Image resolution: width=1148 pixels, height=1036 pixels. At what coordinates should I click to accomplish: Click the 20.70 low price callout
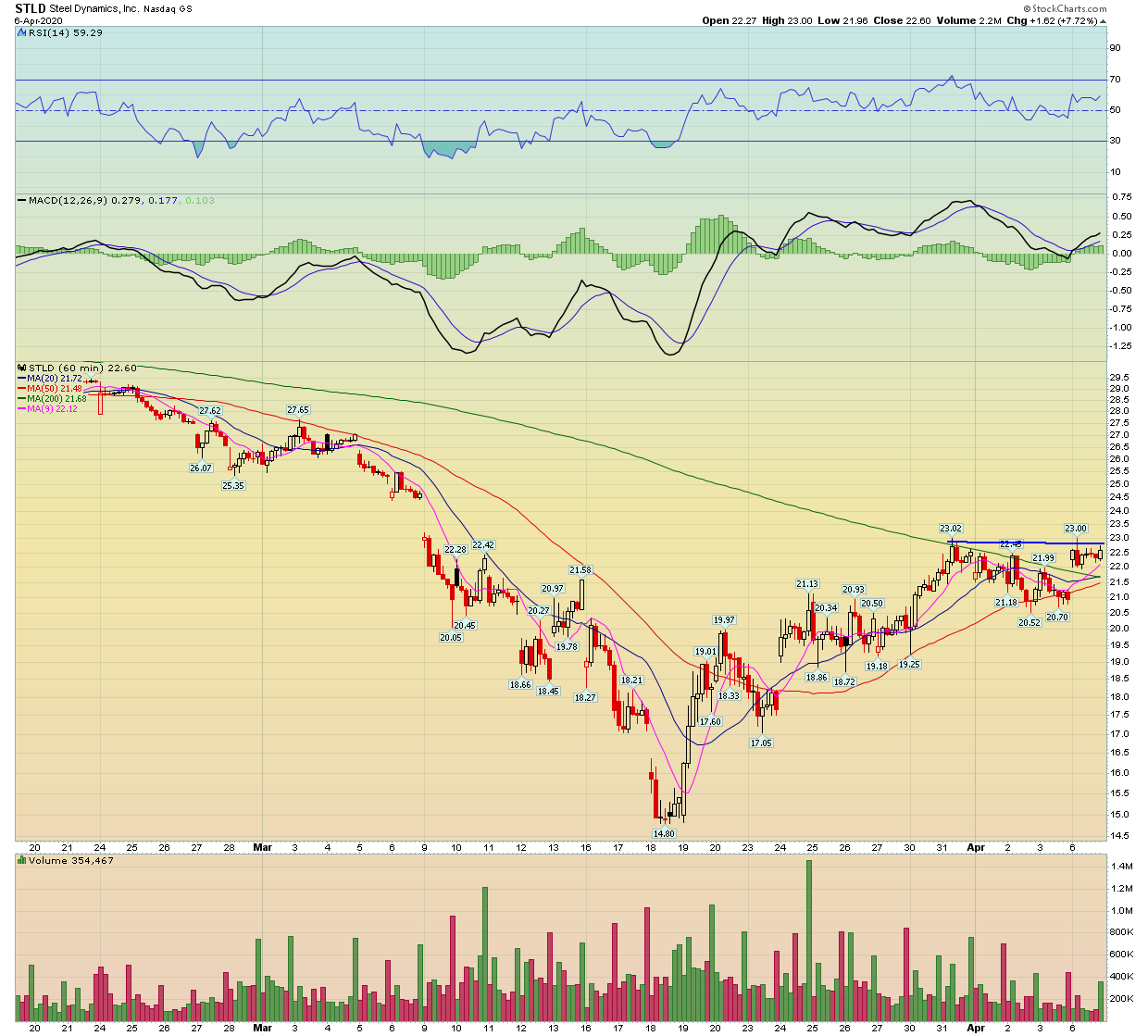(x=1057, y=618)
